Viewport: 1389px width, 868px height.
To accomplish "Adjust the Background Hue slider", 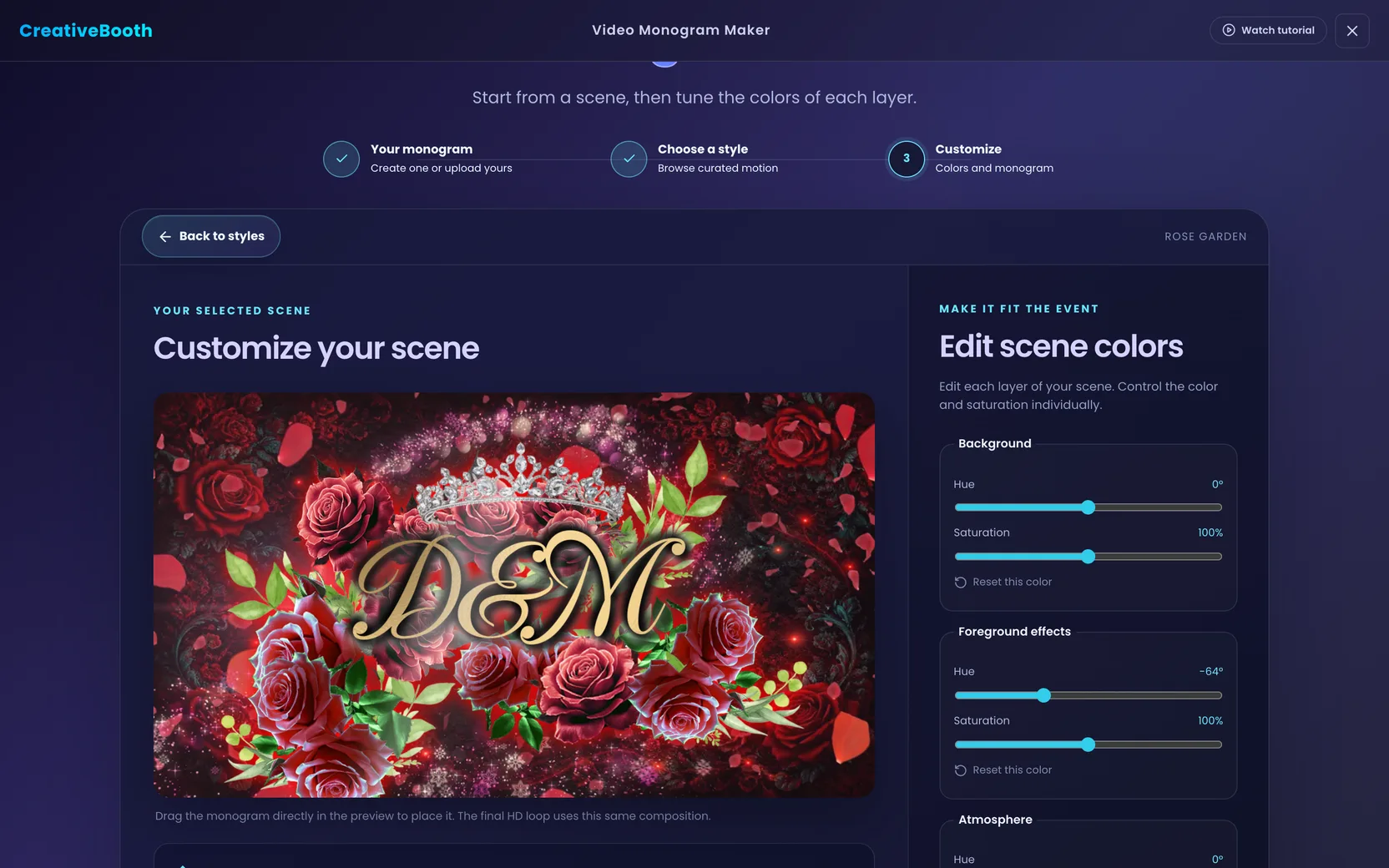I will click(x=1088, y=507).
